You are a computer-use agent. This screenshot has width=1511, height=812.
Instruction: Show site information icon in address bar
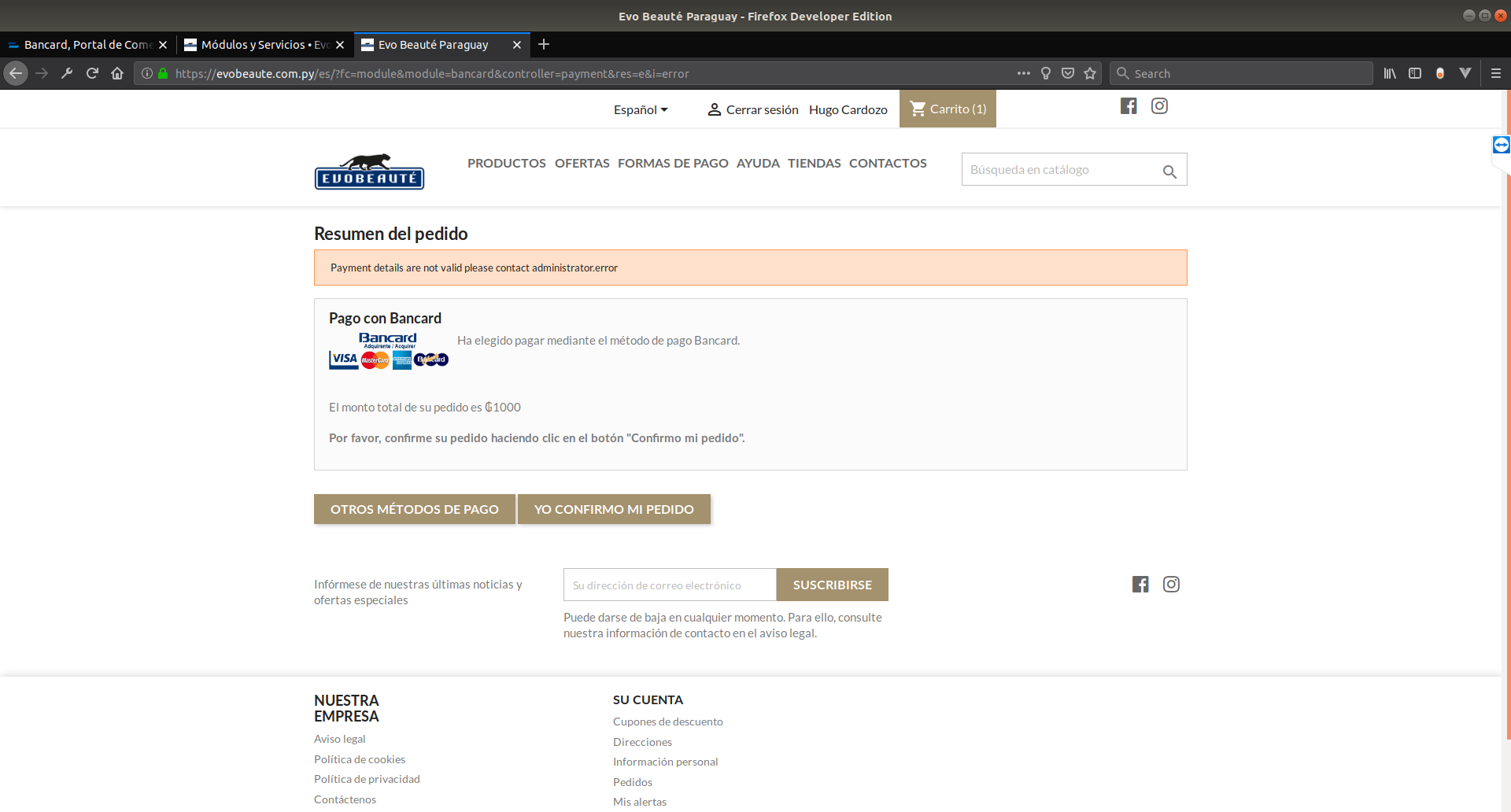point(147,73)
